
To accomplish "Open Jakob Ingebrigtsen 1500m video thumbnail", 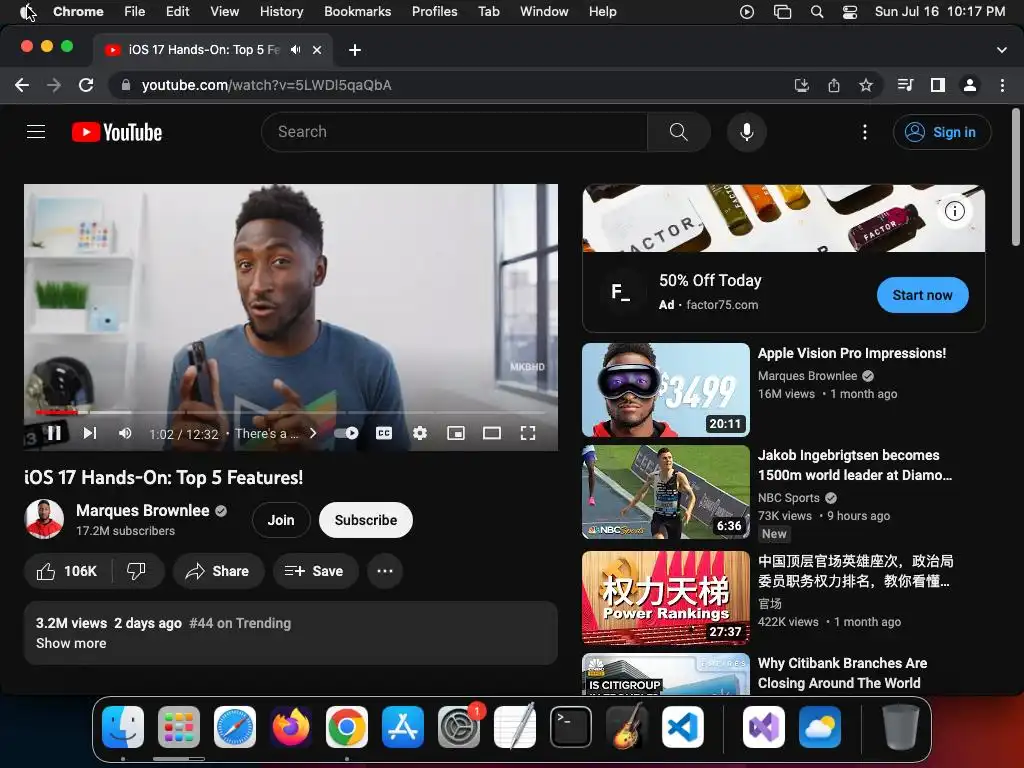I will [665, 492].
